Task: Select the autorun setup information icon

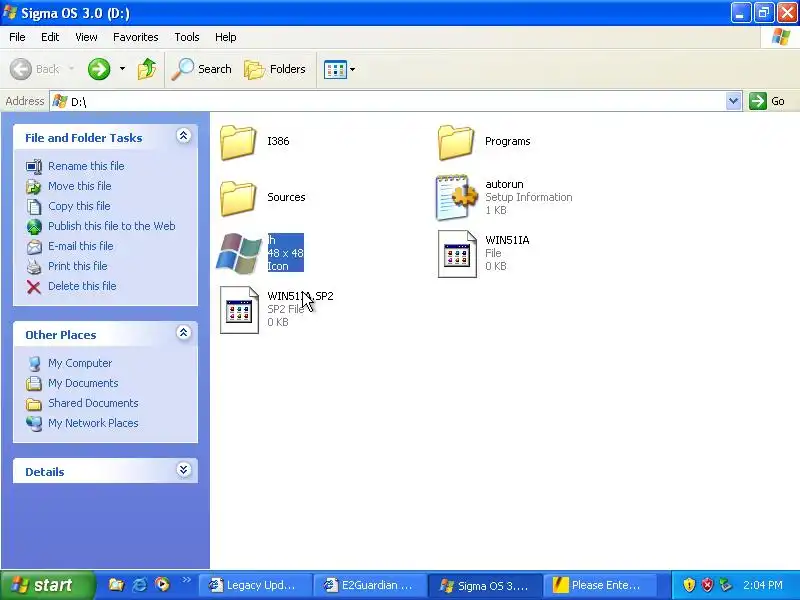Action: coord(456,198)
